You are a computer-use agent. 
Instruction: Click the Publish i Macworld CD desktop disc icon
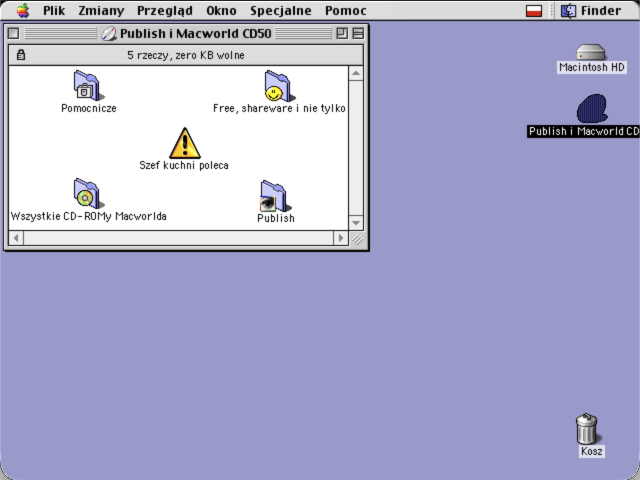click(592, 109)
